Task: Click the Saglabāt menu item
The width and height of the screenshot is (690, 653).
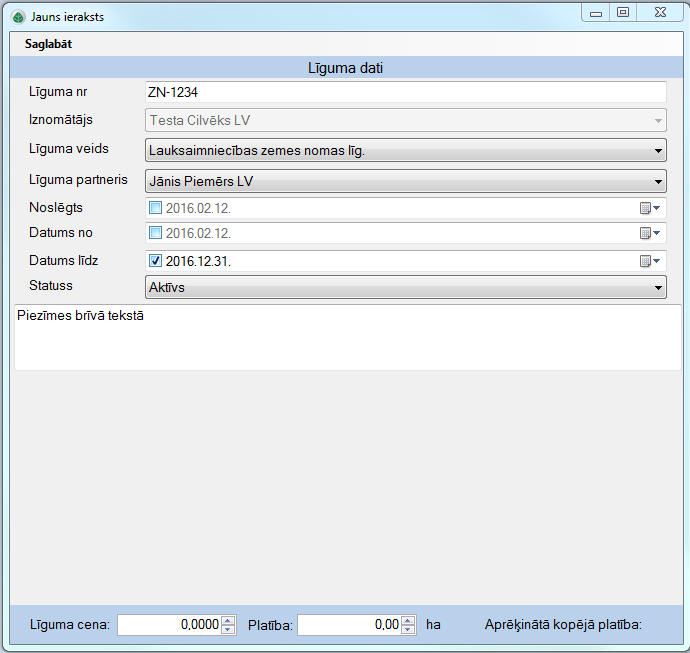Action: pyautogui.click(x=48, y=45)
